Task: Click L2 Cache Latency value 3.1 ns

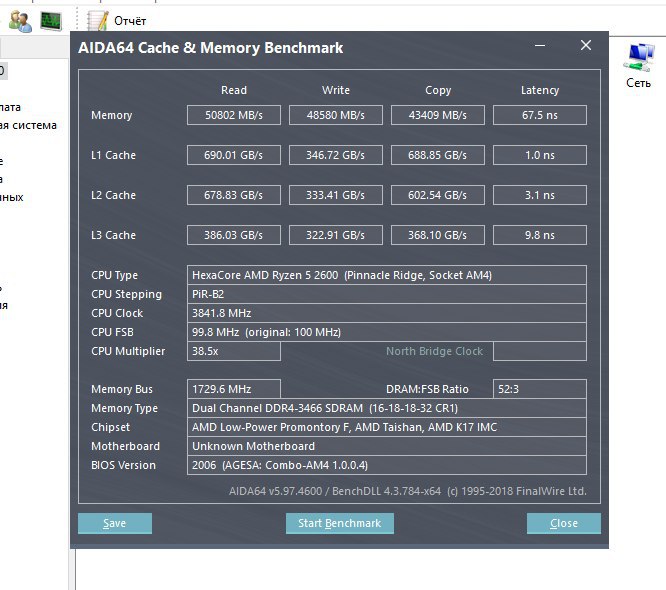Action: [x=540, y=195]
